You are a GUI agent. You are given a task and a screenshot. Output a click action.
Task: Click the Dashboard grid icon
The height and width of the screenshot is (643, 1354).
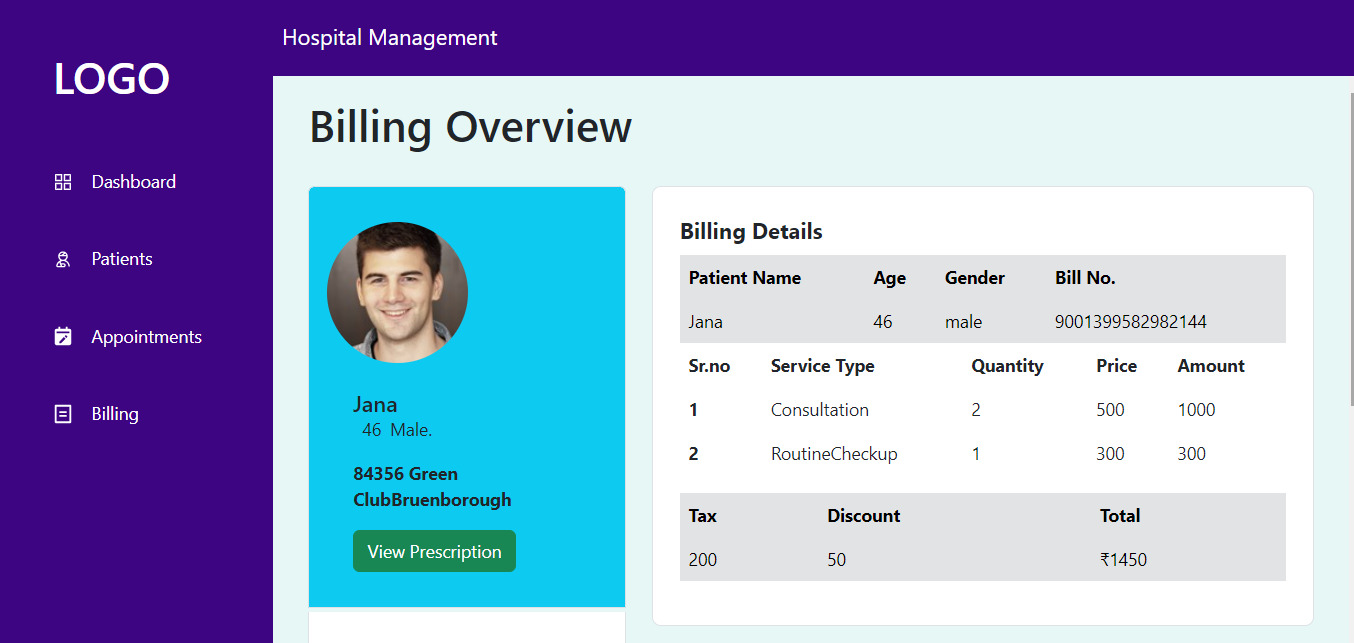tap(63, 182)
